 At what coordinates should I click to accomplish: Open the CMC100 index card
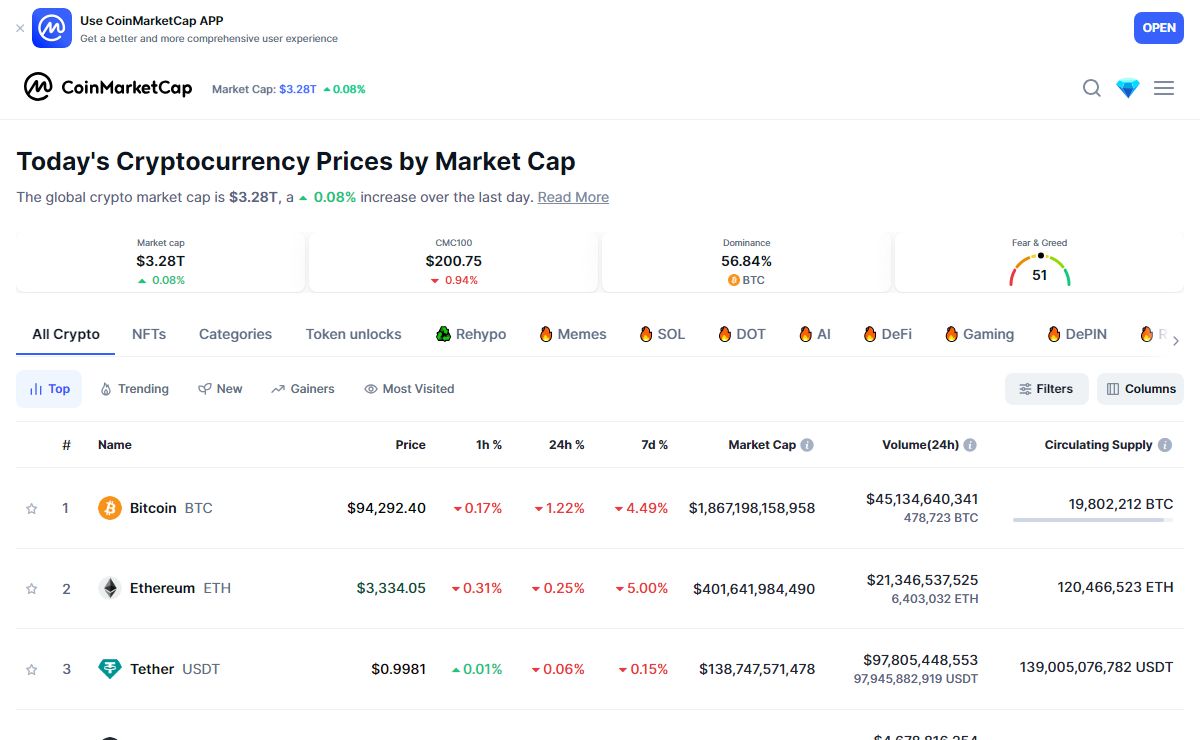point(453,262)
